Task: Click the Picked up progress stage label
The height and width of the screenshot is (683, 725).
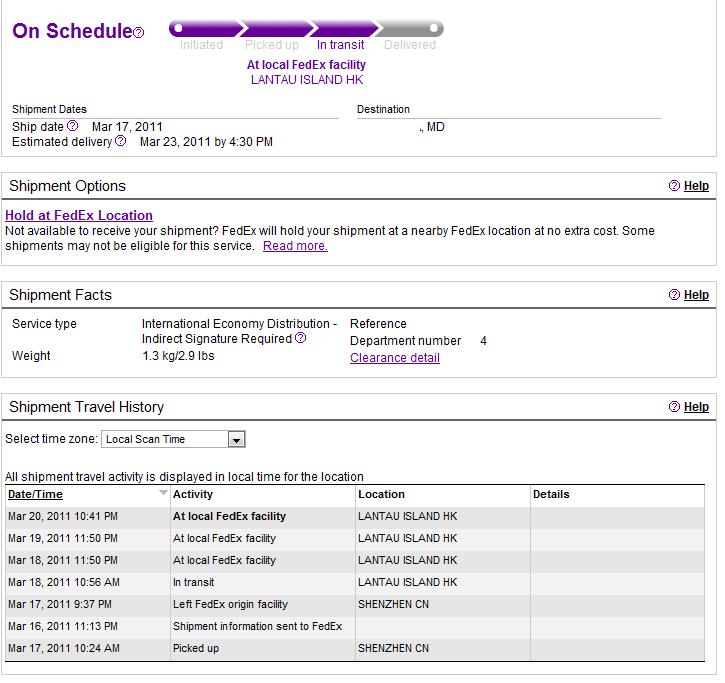Action: click(271, 45)
